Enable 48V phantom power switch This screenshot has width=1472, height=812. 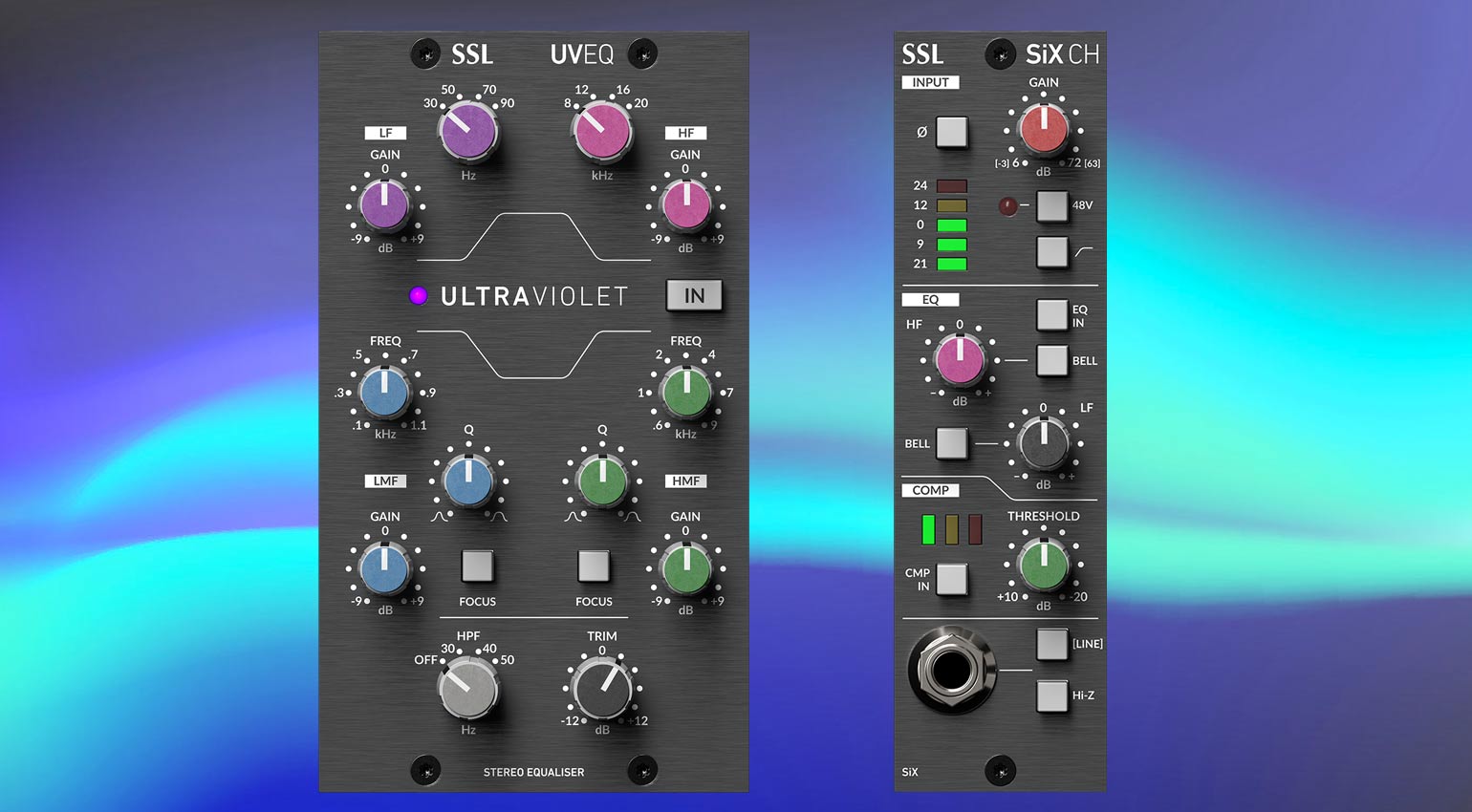(1051, 205)
